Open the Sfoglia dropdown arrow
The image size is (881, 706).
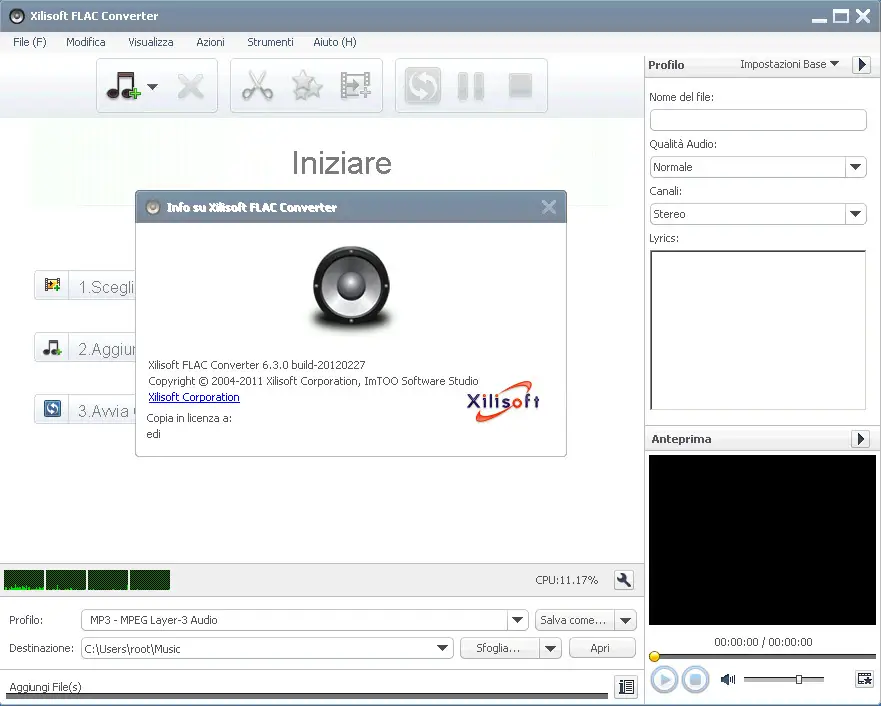click(x=551, y=649)
